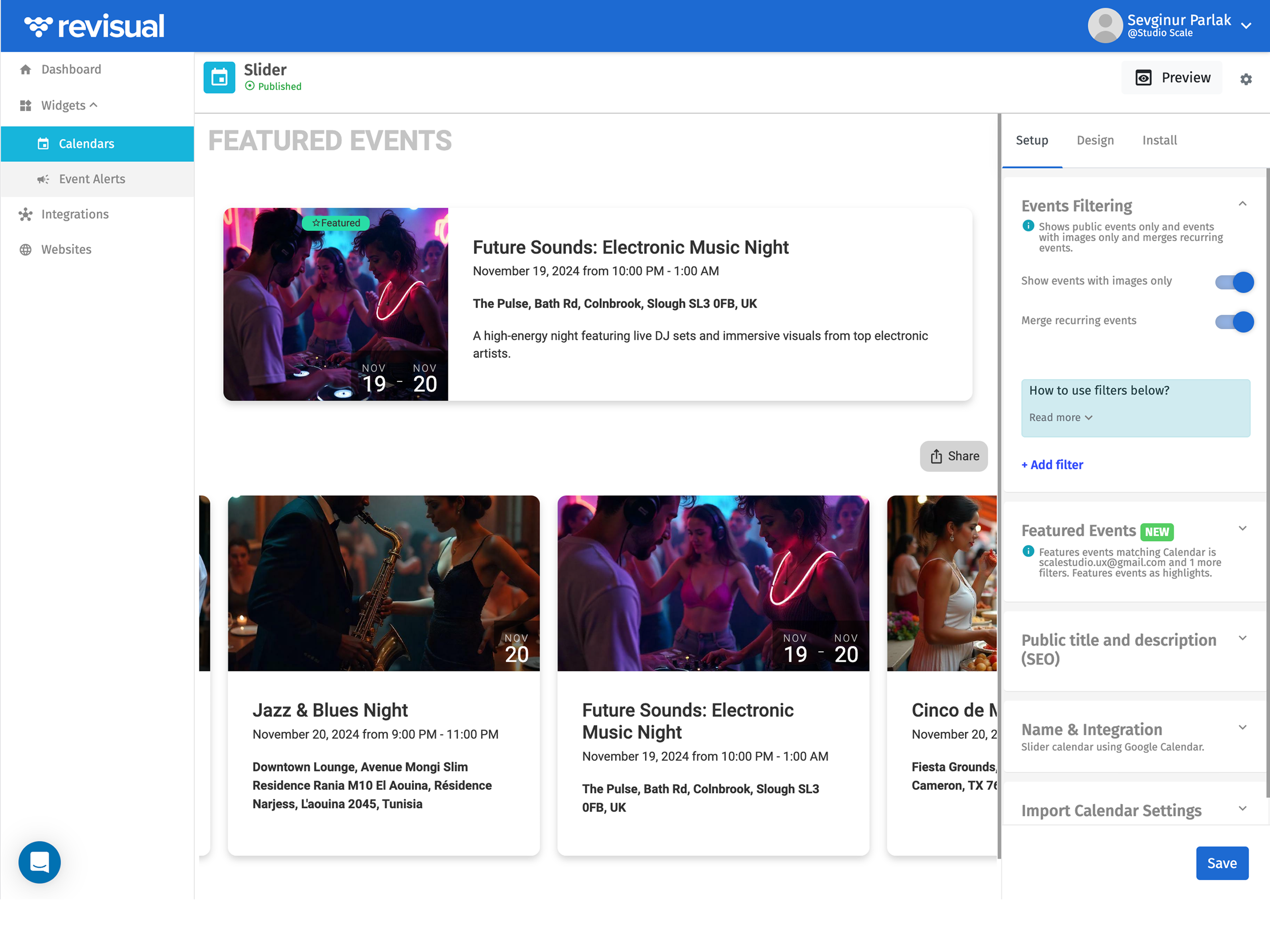Expand the Name & Integration section
1270x952 pixels.
pyautogui.click(x=1242, y=727)
